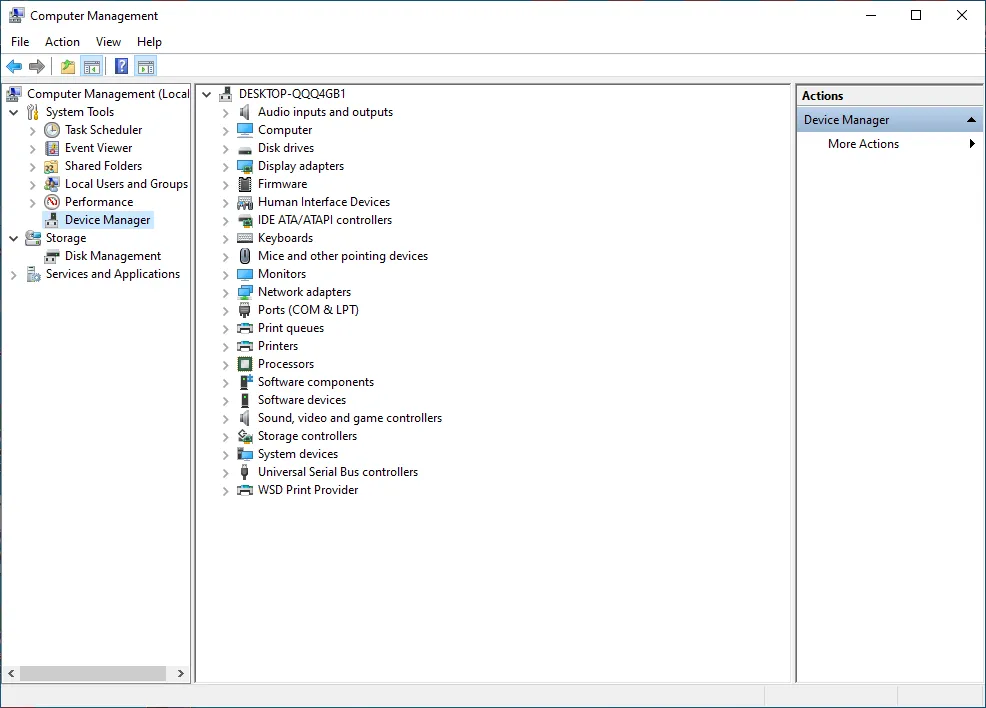Select Disk Management in the console tree

click(x=112, y=256)
